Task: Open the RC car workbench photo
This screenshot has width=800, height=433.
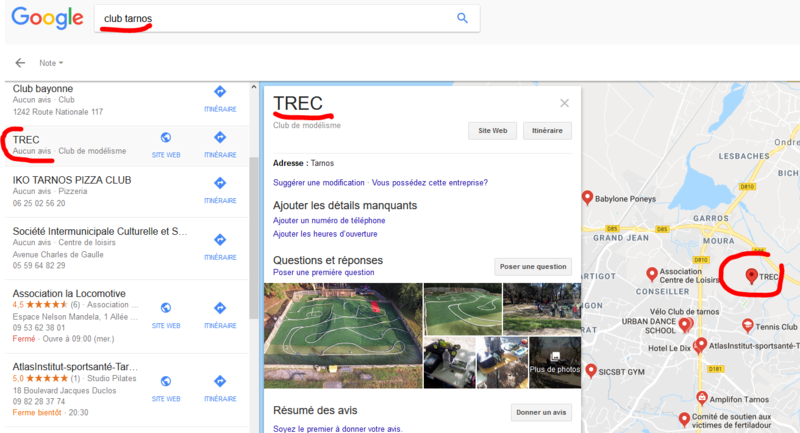Action: pos(449,363)
